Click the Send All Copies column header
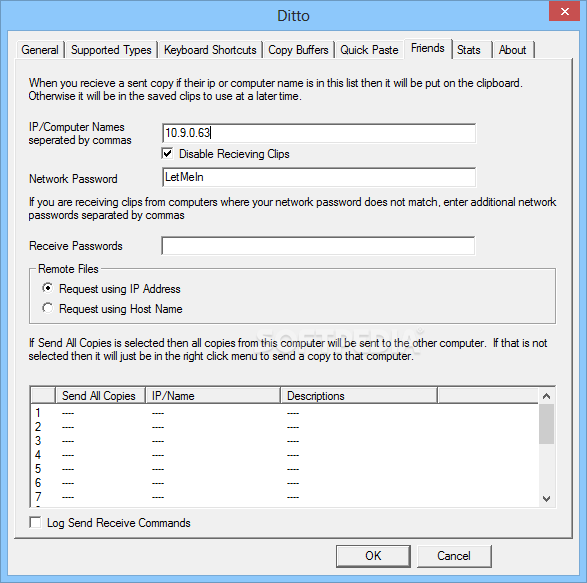The image size is (587, 583). pos(100,396)
